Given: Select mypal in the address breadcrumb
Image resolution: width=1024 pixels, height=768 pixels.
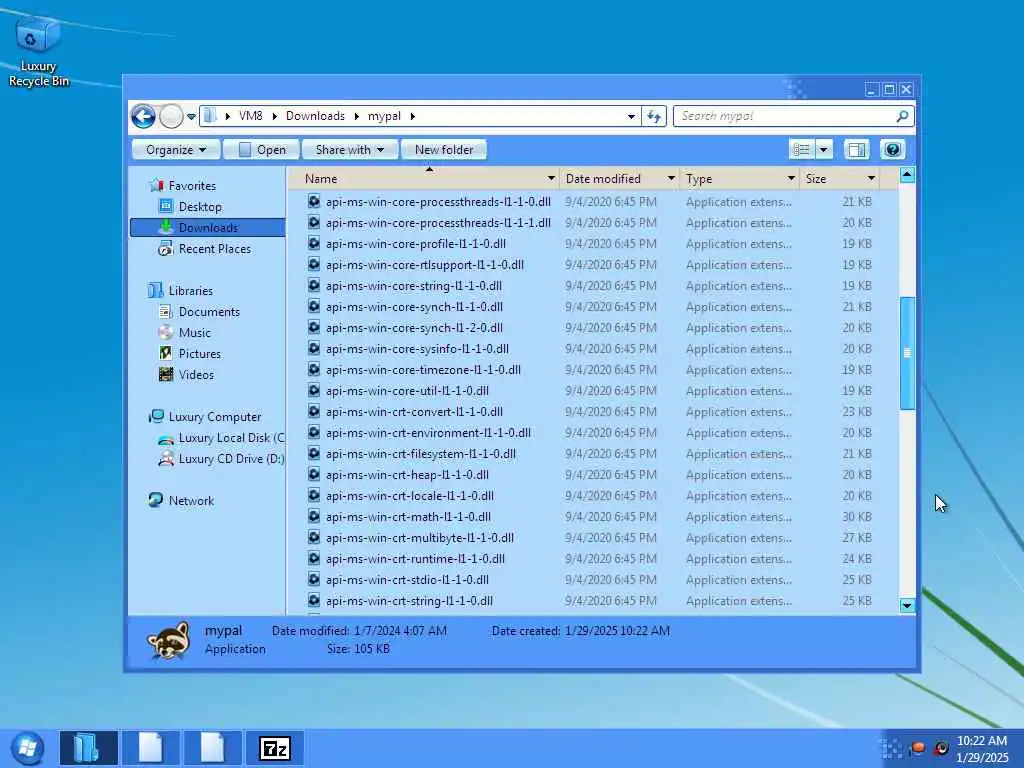Looking at the screenshot, I should tap(384, 116).
